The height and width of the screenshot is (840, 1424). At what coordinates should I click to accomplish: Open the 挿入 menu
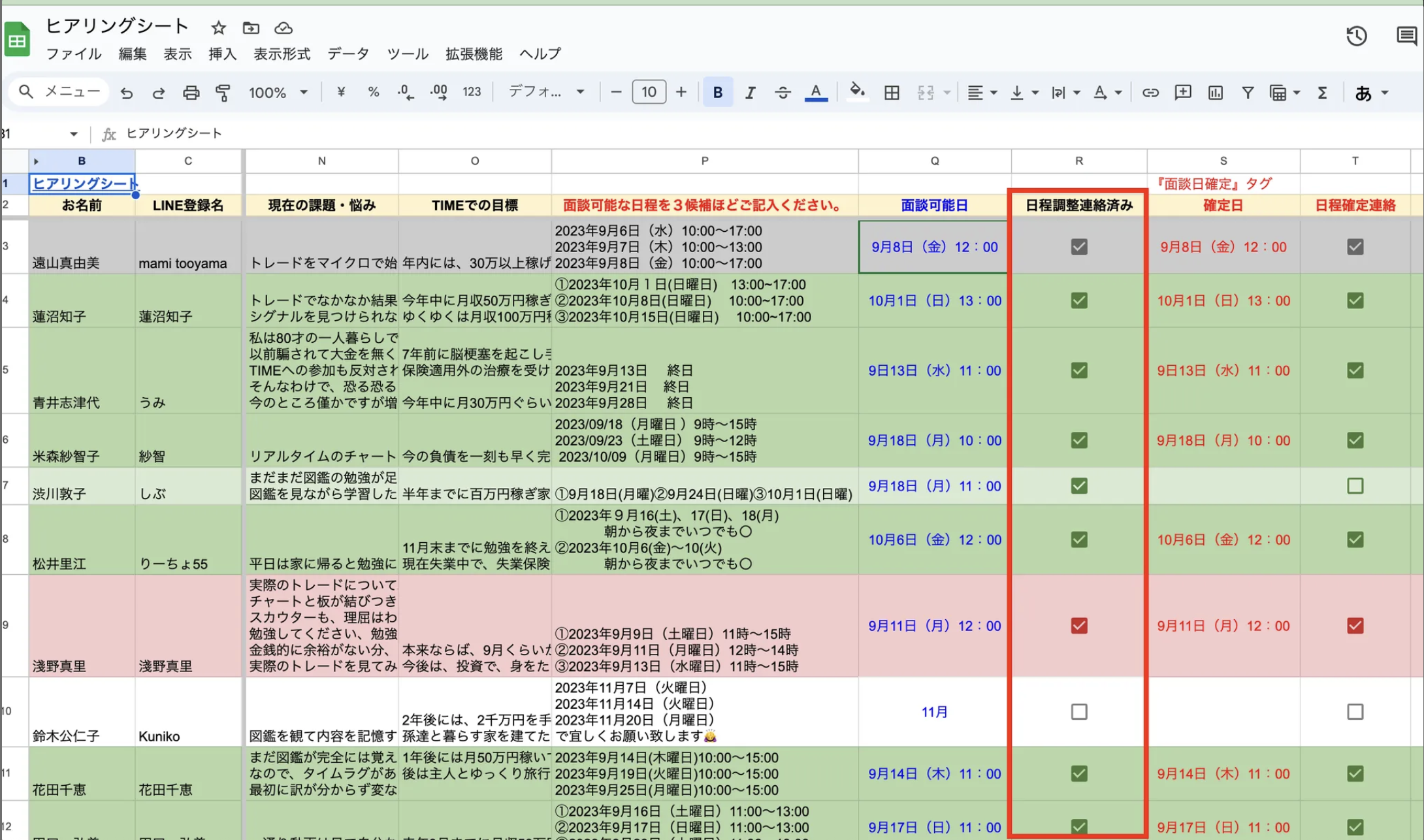coord(223,54)
